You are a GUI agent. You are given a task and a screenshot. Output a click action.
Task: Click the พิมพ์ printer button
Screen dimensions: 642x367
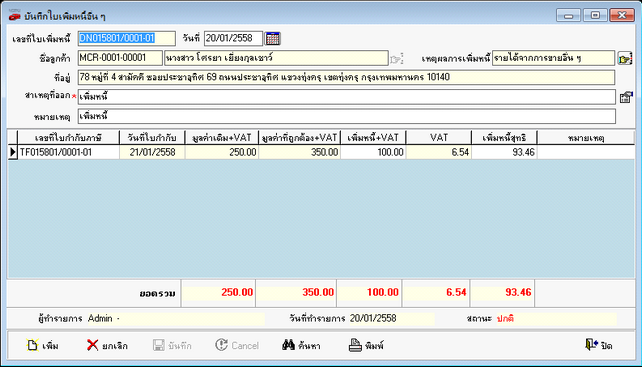pyautogui.click(x=366, y=346)
